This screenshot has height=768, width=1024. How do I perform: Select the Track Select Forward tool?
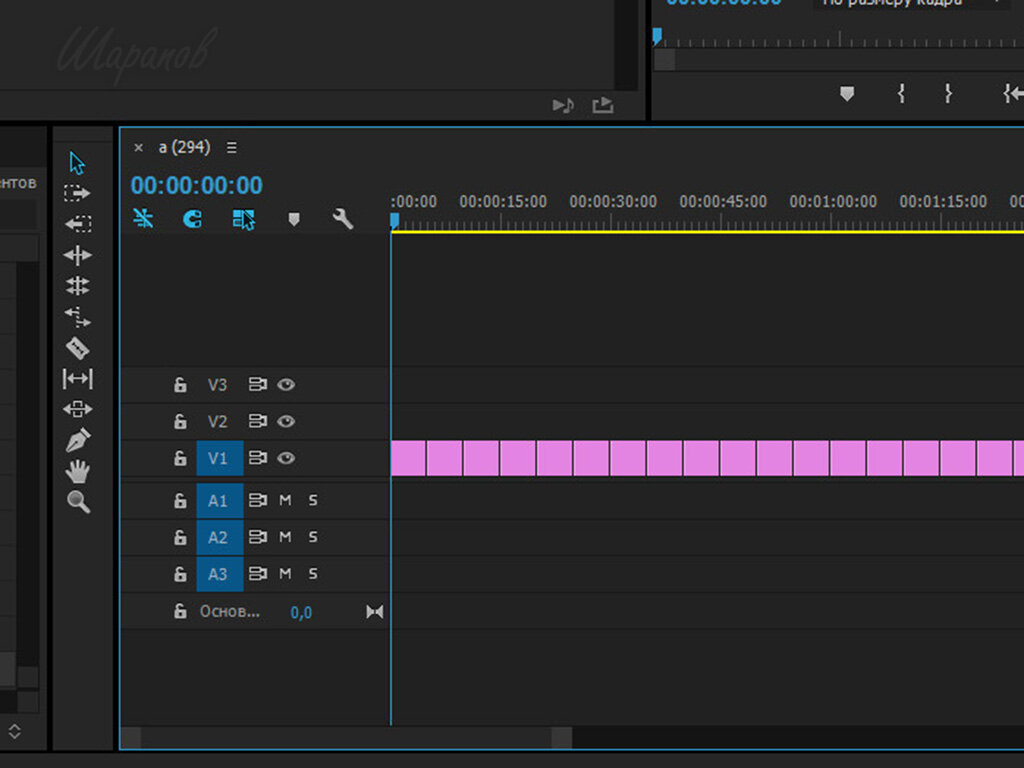coord(77,193)
